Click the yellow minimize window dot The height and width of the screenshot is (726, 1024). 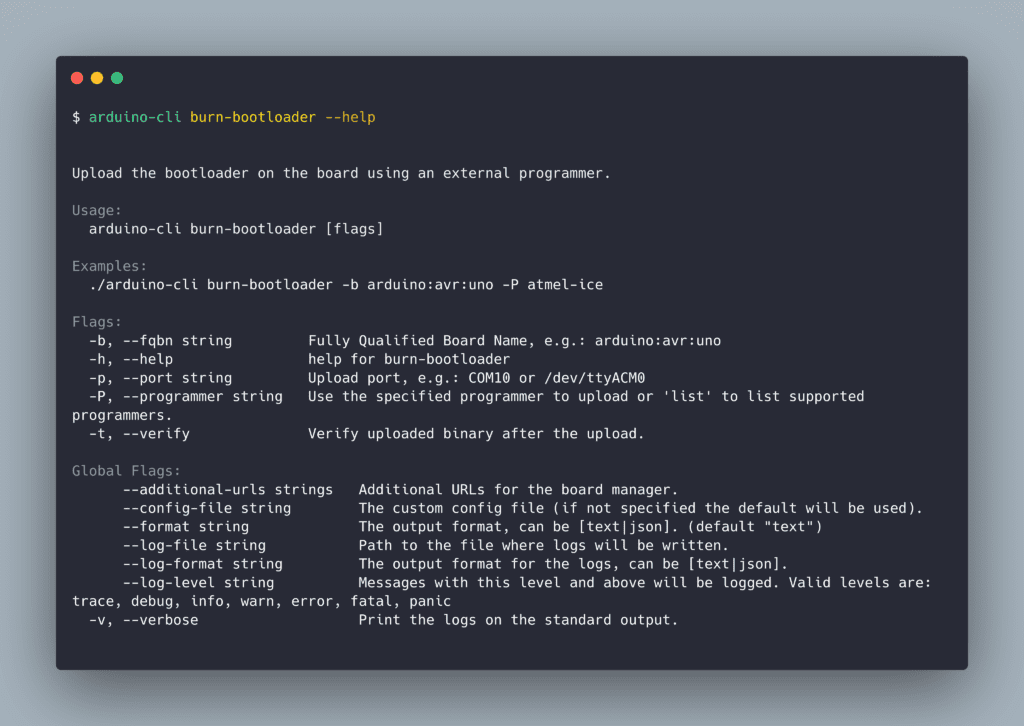pos(97,78)
